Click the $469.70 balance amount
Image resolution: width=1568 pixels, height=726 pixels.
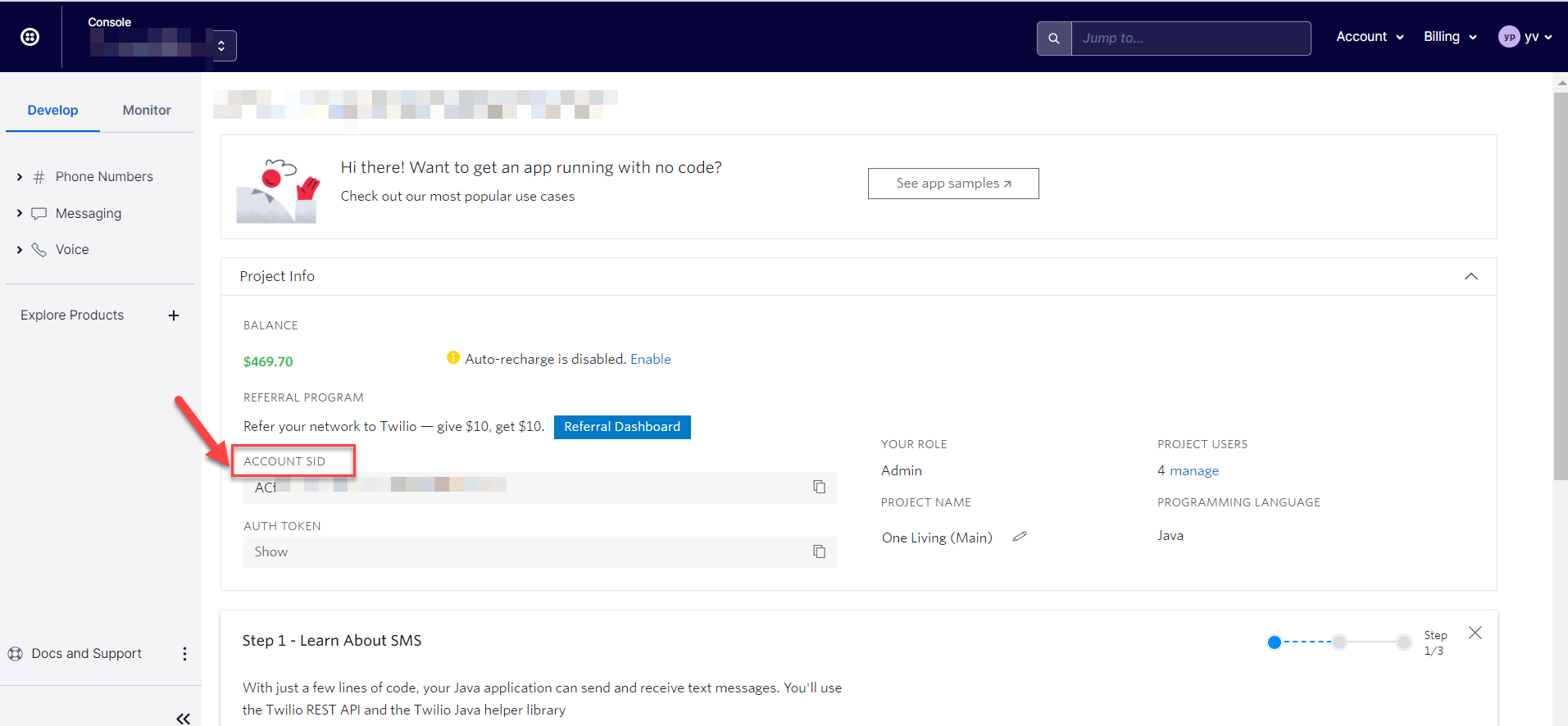(268, 361)
